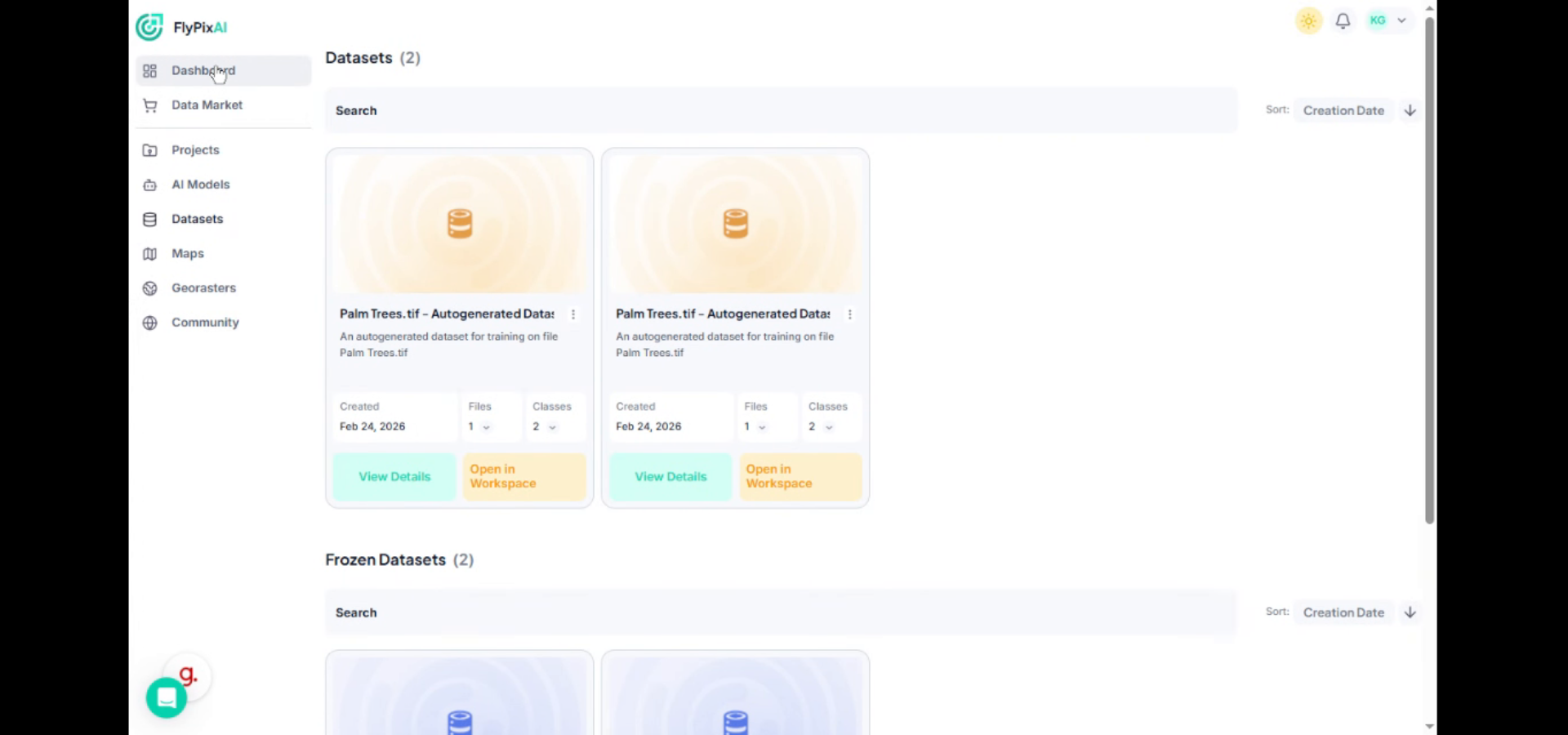Open first Palm Trees dataset in Workspace
Viewport: 1568px width, 735px height.
[x=524, y=477]
